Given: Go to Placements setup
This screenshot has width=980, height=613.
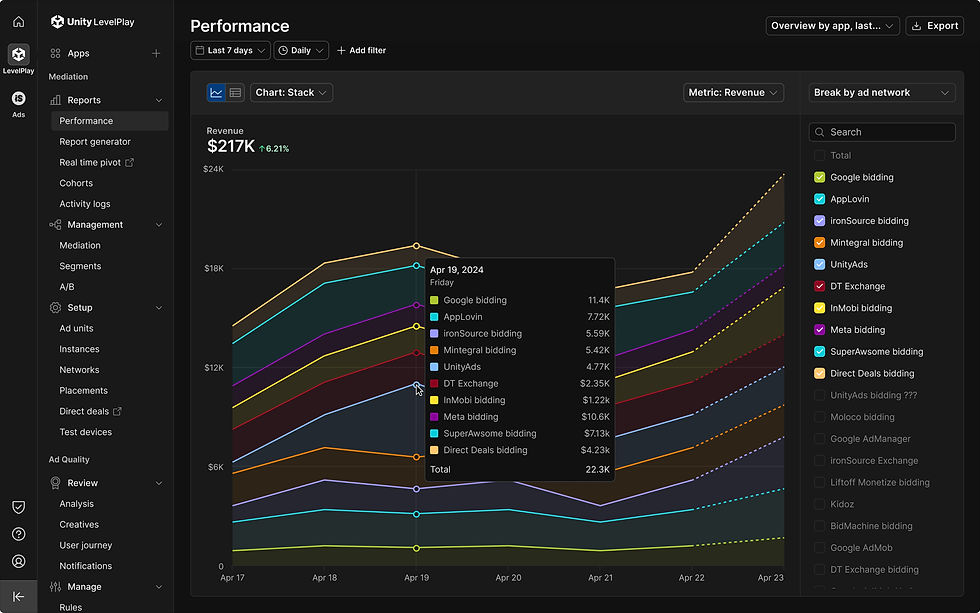Looking at the screenshot, I should point(84,391).
